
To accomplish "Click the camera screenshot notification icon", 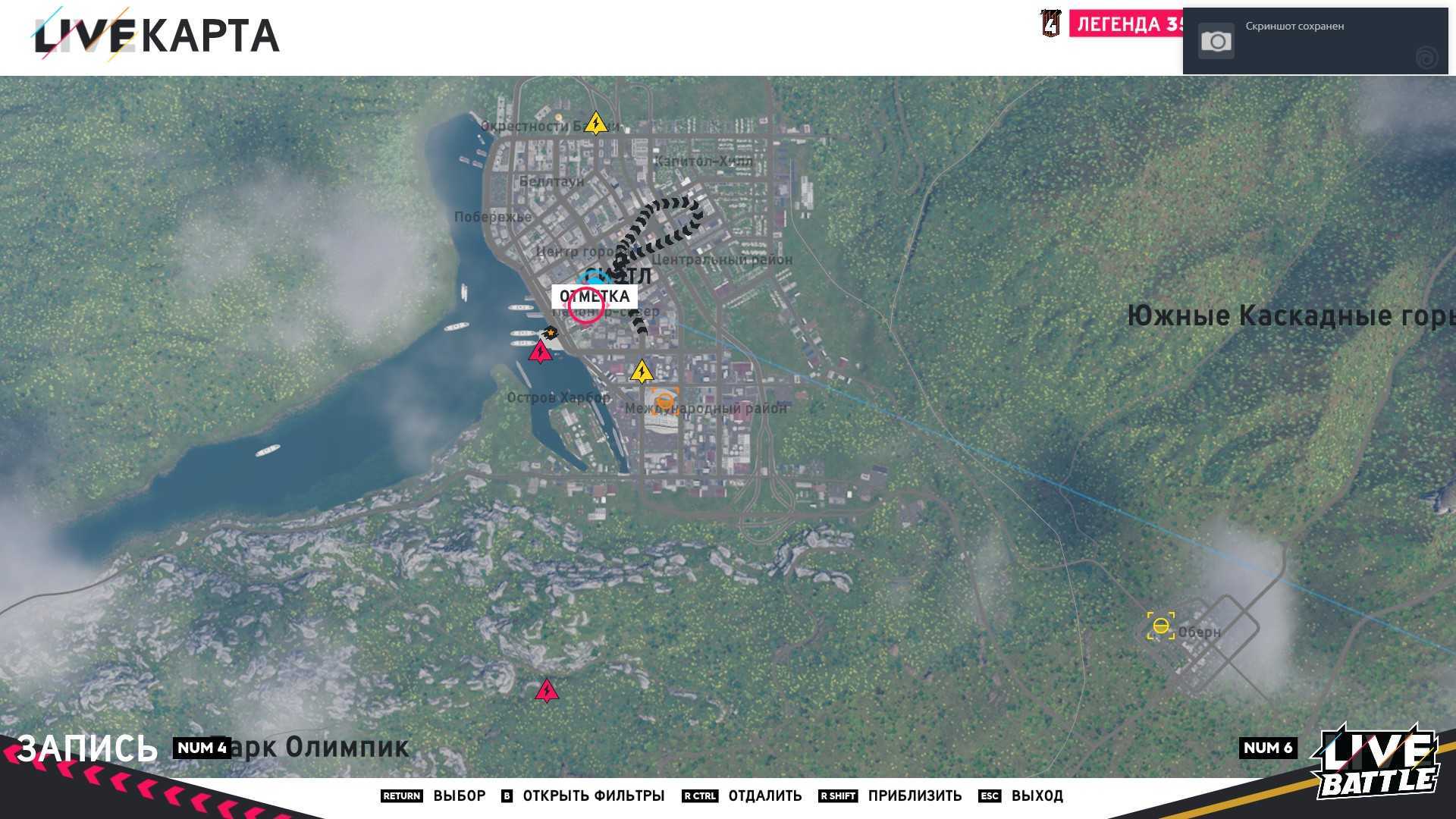I will (1216, 41).
